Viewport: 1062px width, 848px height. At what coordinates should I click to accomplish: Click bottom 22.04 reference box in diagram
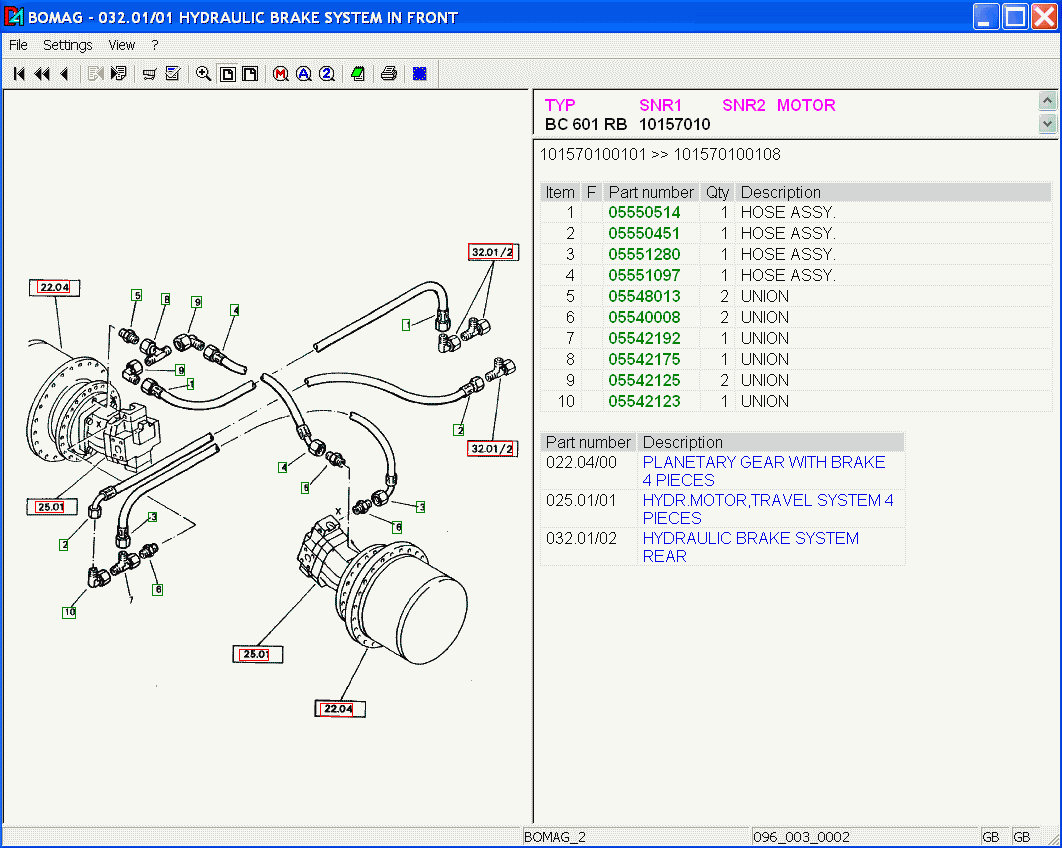339,708
